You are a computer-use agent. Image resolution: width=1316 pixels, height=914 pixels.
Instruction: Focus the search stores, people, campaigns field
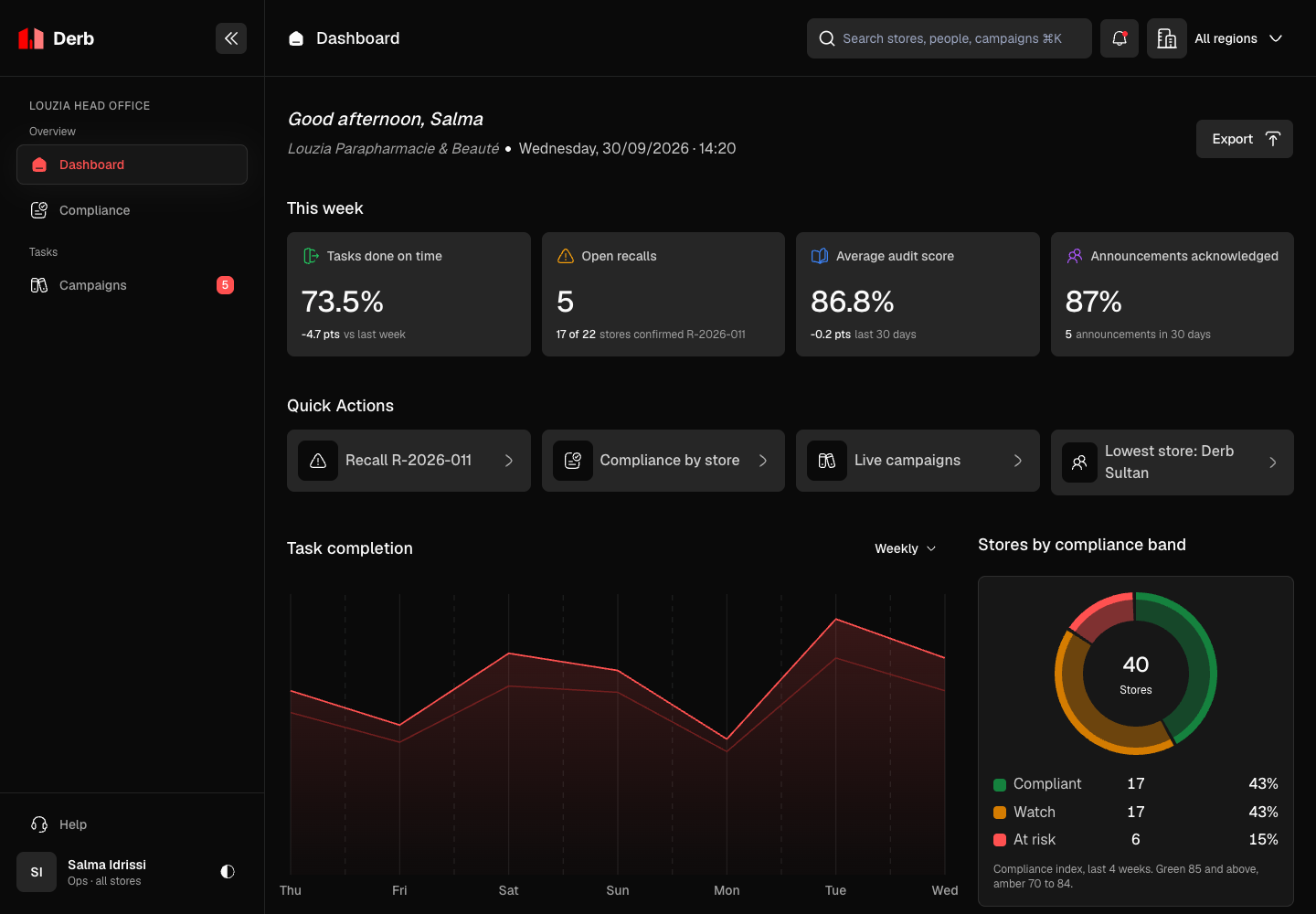pyautogui.click(x=950, y=38)
